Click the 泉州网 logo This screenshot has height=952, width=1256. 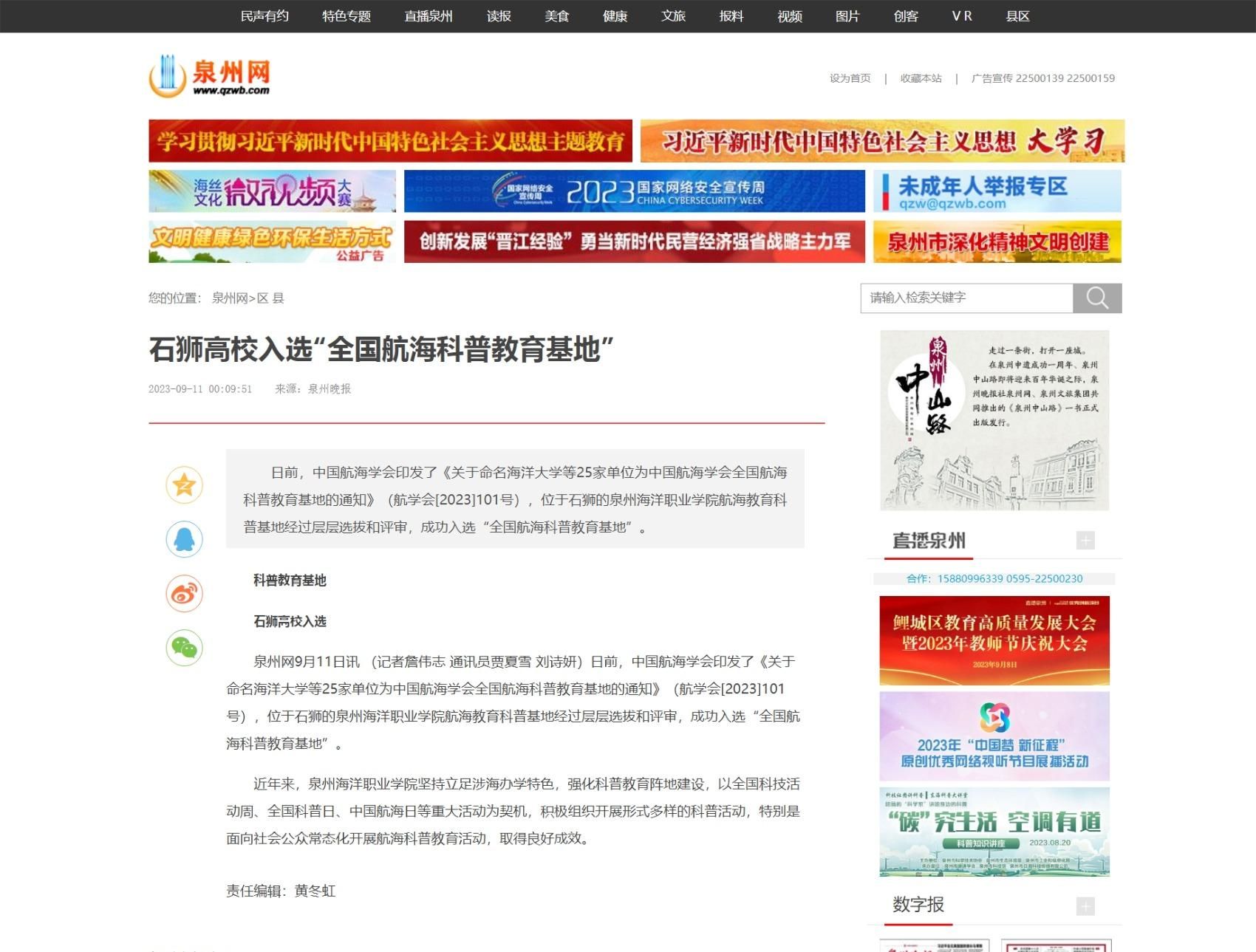click(x=210, y=76)
